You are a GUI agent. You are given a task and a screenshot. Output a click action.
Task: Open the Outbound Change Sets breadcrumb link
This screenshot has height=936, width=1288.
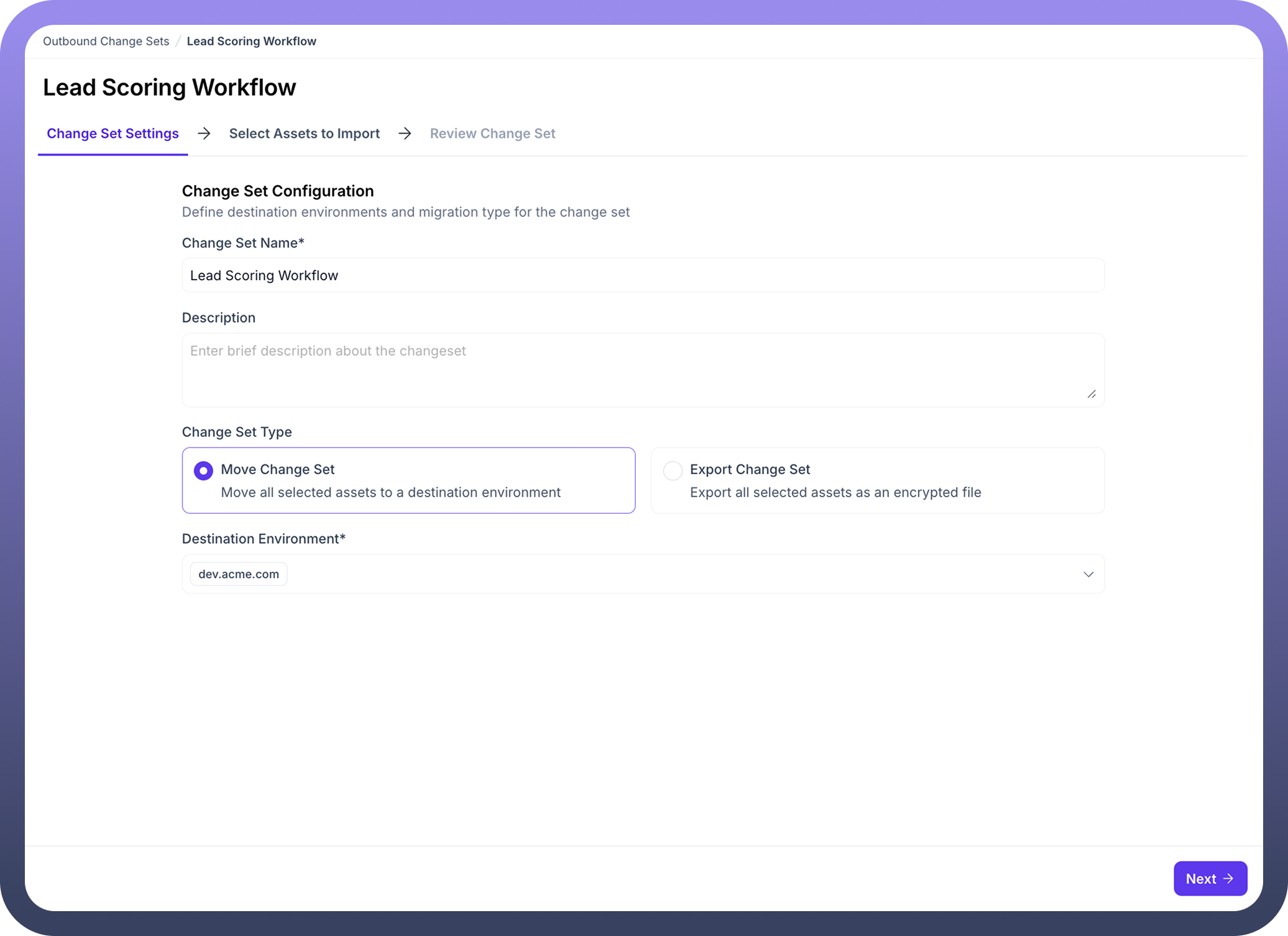pyautogui.click(x=106, y=41)
